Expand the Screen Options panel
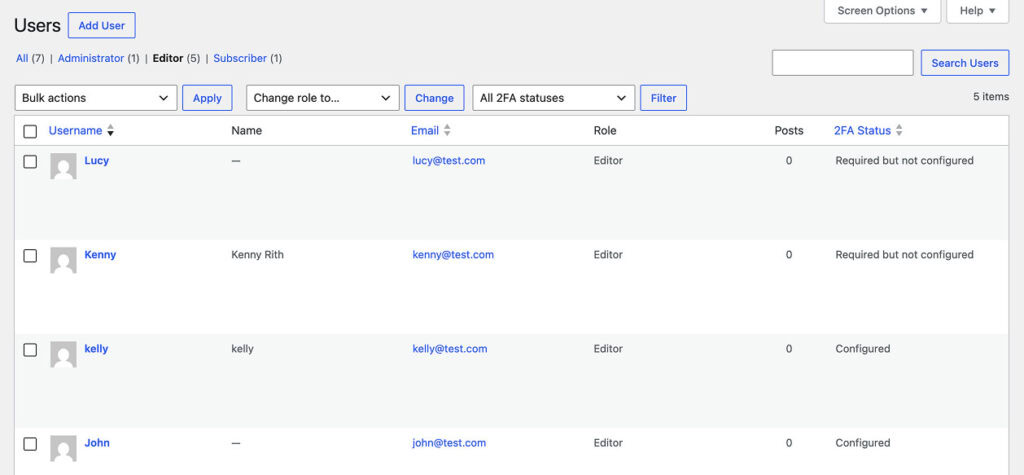This screenshot has width=1024, height=475. 882,10
